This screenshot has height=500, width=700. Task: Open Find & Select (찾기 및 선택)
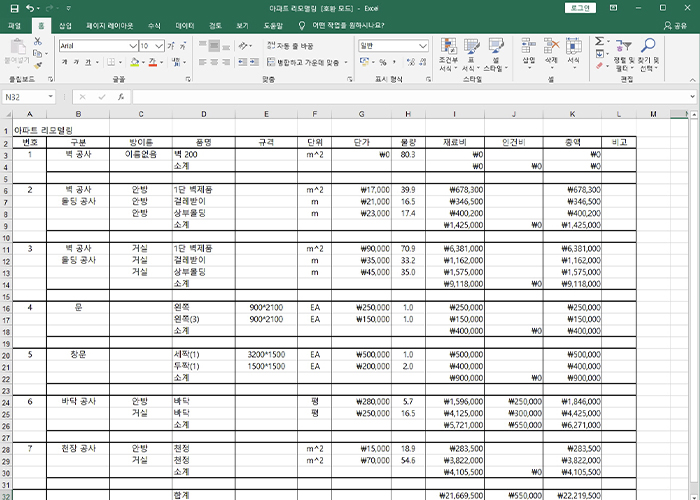648,55
